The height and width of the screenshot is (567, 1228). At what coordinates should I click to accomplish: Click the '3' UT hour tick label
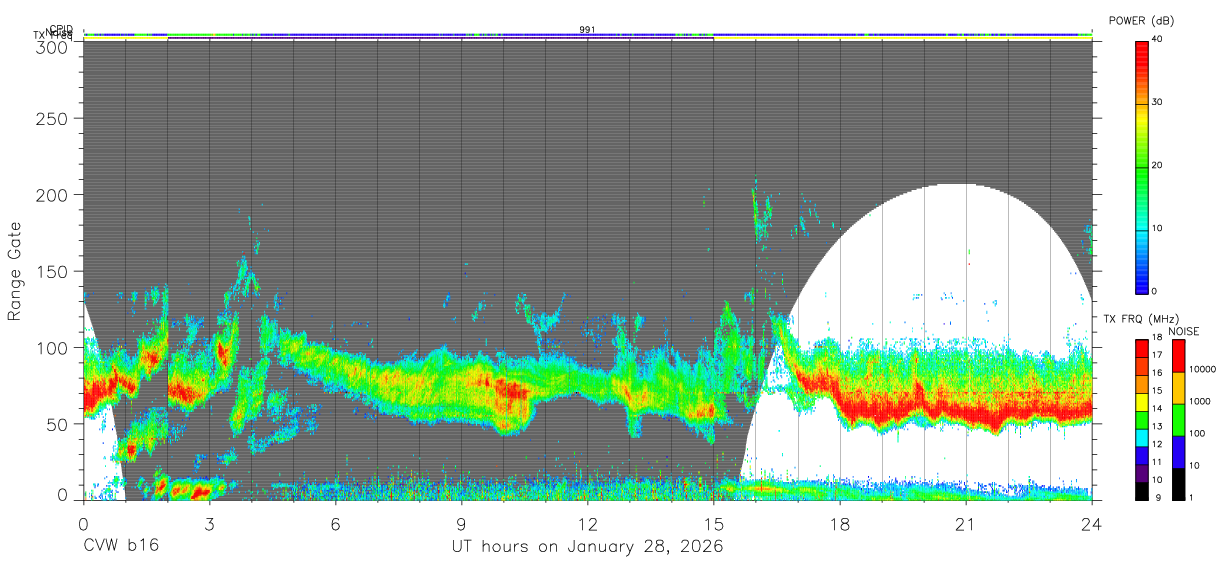click(209, 523)
